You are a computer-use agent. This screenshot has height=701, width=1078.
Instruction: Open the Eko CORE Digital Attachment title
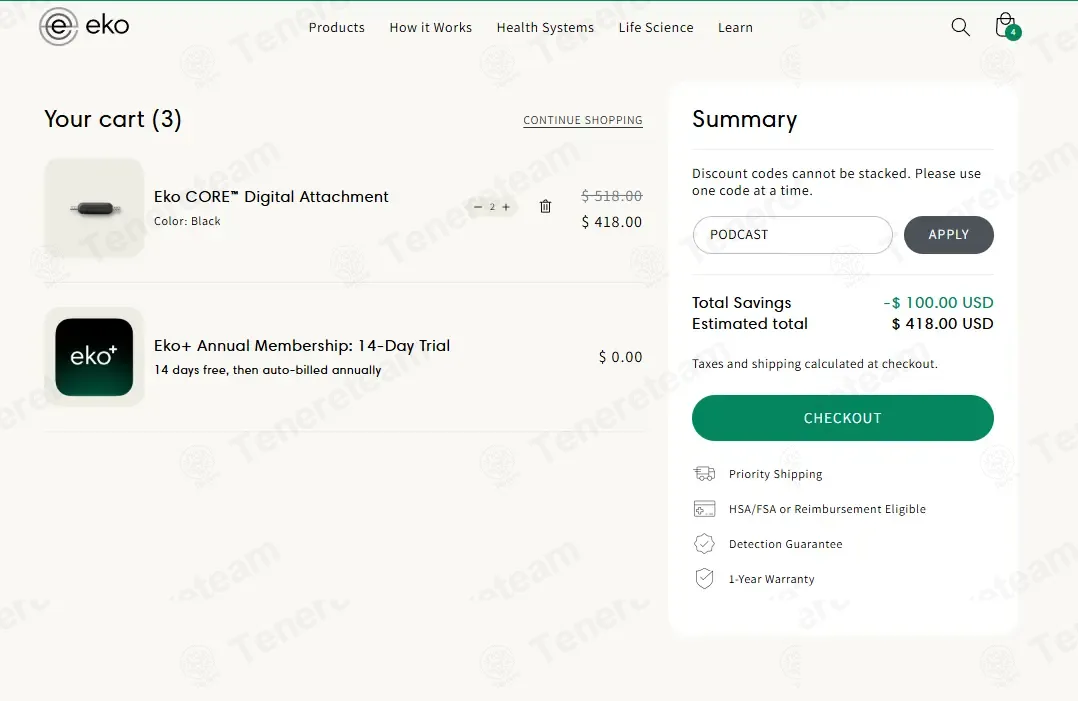pyautogui.click(x=271, y=197)
